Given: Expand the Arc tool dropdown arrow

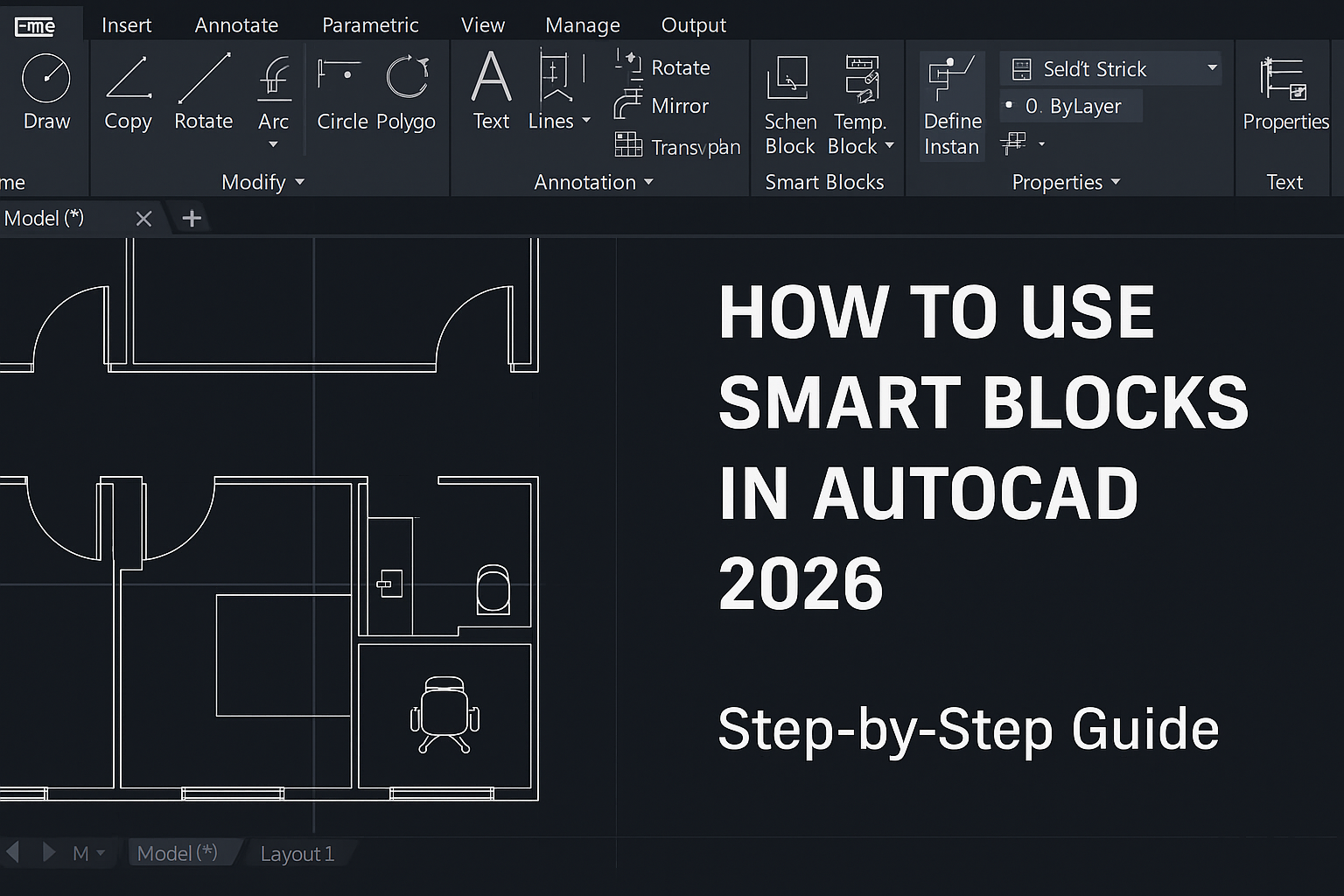Looking at the screenshot, I should [x=273, y=144].
